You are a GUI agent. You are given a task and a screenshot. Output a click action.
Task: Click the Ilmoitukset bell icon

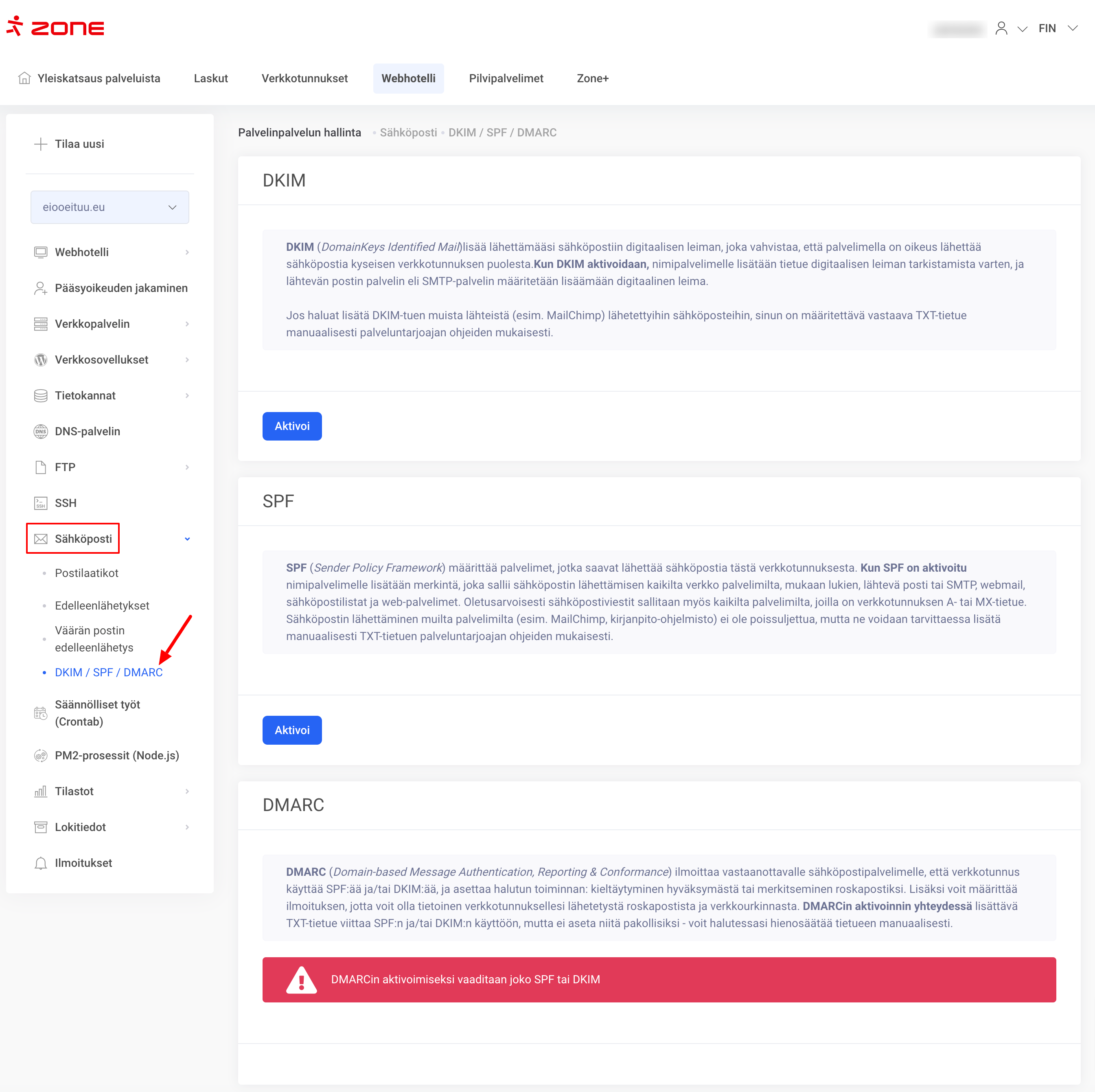(41, 863)
